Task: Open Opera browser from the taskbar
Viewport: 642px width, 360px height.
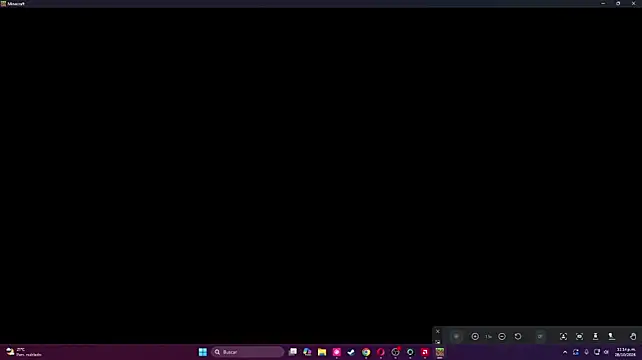Action: point(381,352)
